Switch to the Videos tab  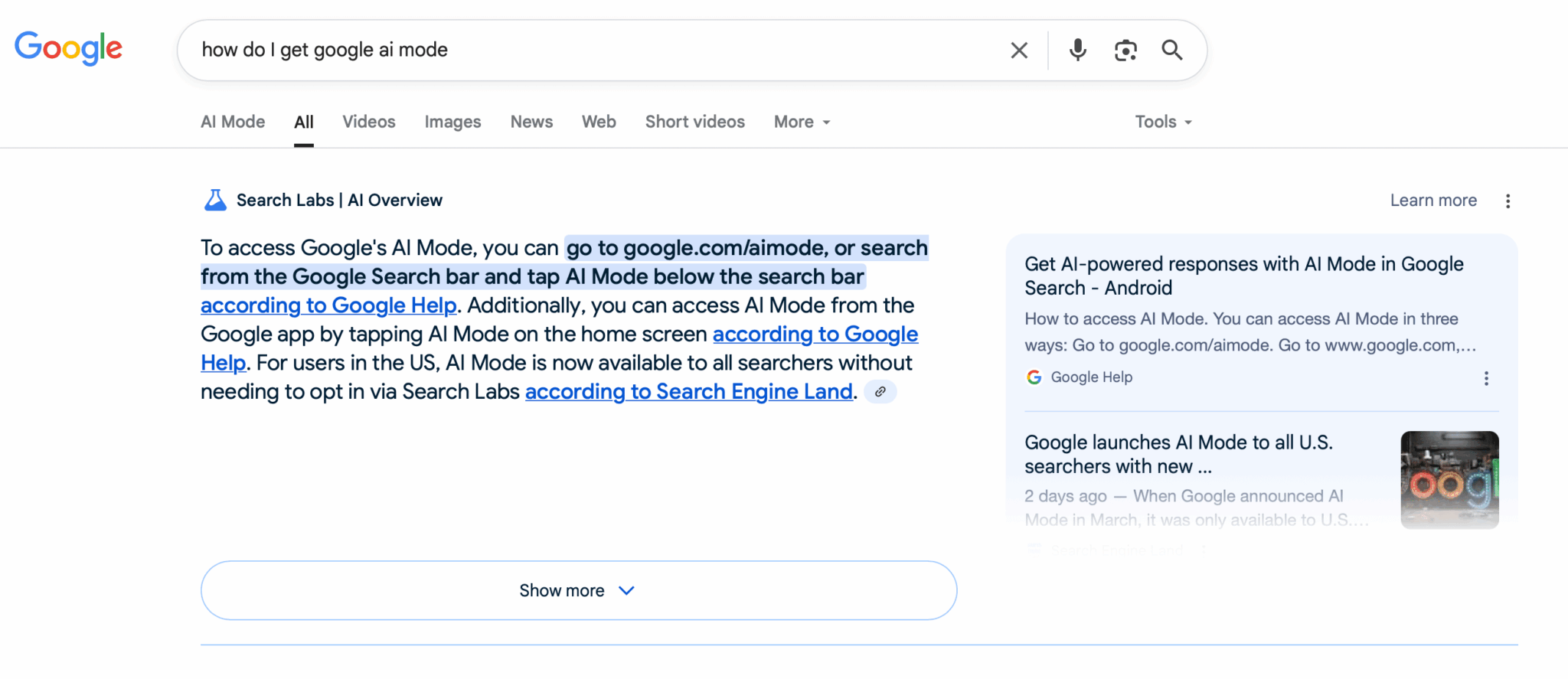pyautogui.click(x=369, y=122)
